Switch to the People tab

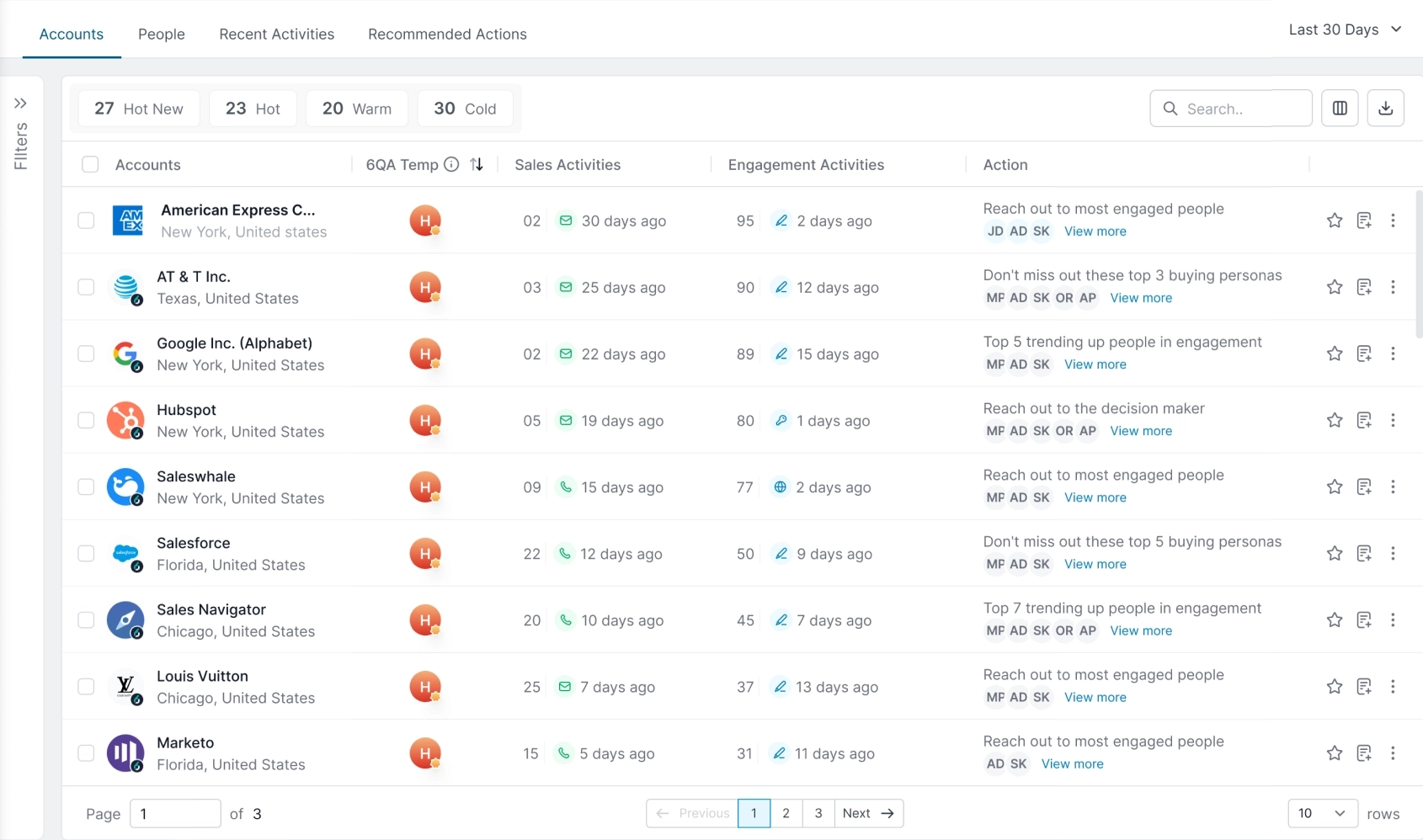[162, 34]
